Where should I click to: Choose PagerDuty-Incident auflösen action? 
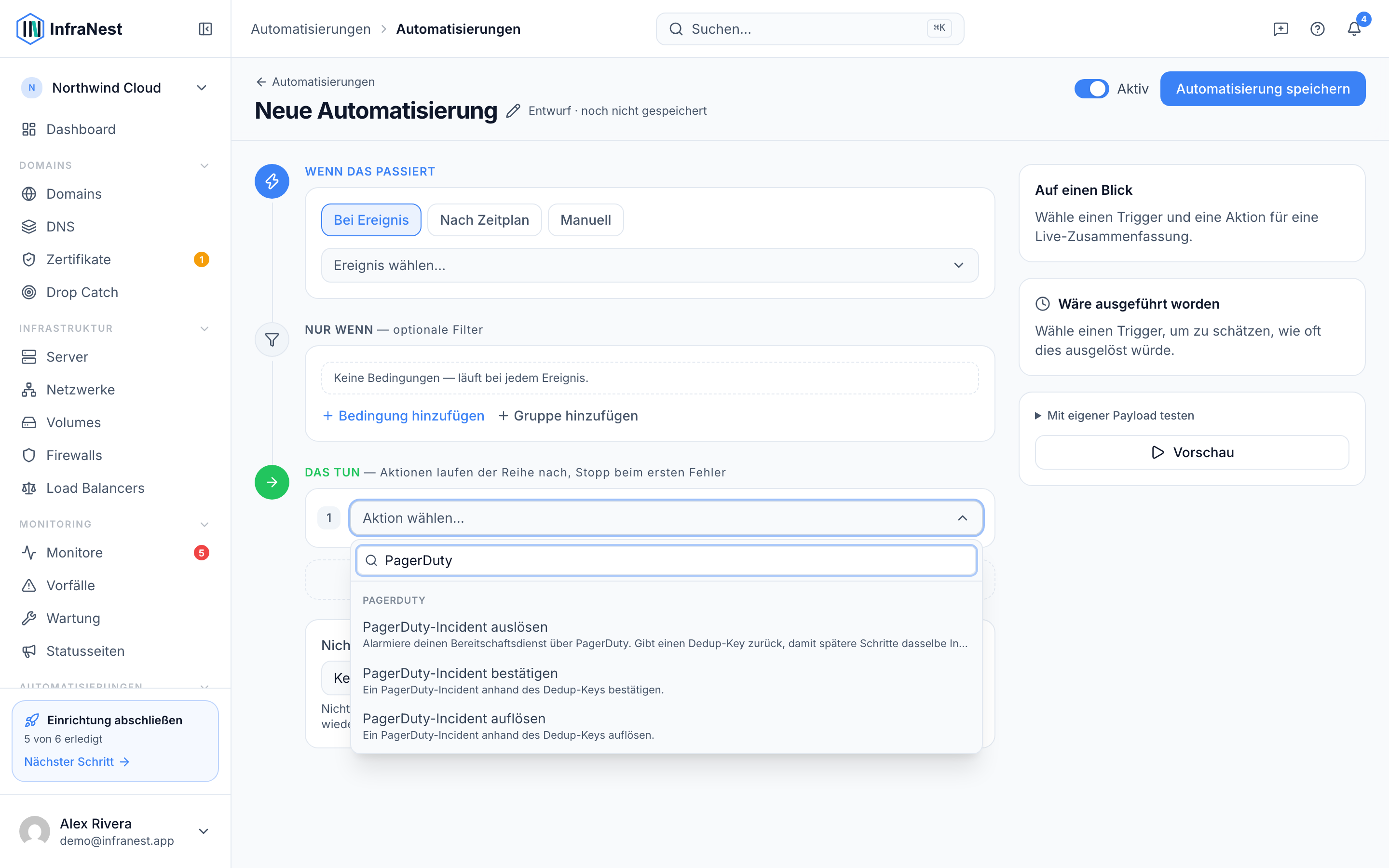(666, 726)
